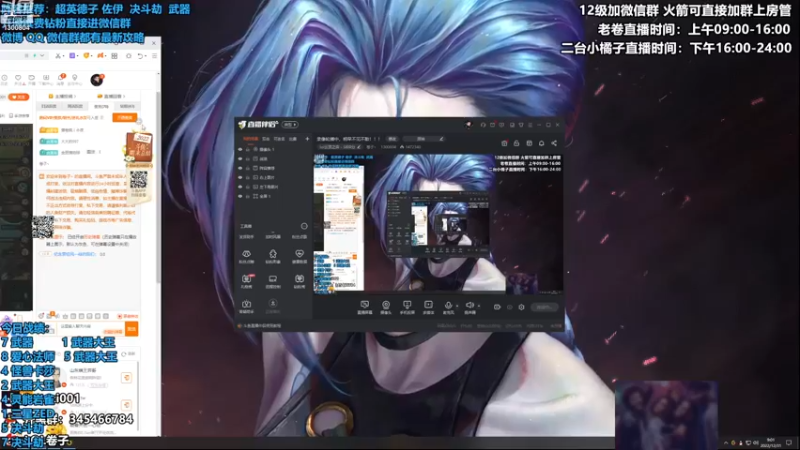Click the message icon with red badge on webpage
Viewport: 800px width, 450px height.
[x=61, y=79]
